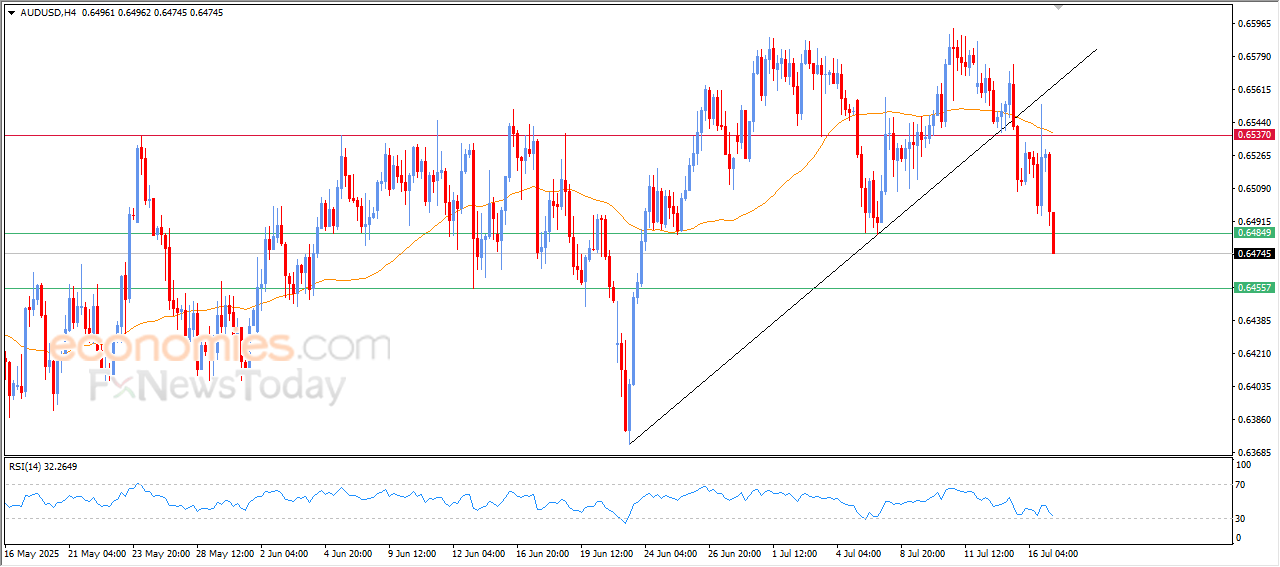Image resolution: width=1280 pixels, height=567 pixels.
Task: Click the RSI(14) 32.2649 indicator label
Action: tap(44, 466)
